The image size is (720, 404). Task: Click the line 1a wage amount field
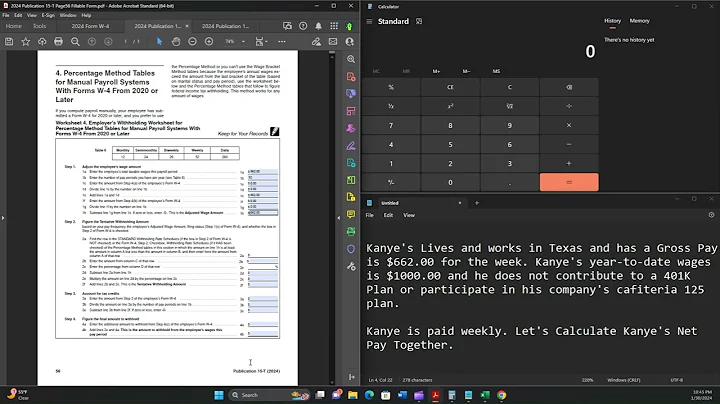(263, 172)
